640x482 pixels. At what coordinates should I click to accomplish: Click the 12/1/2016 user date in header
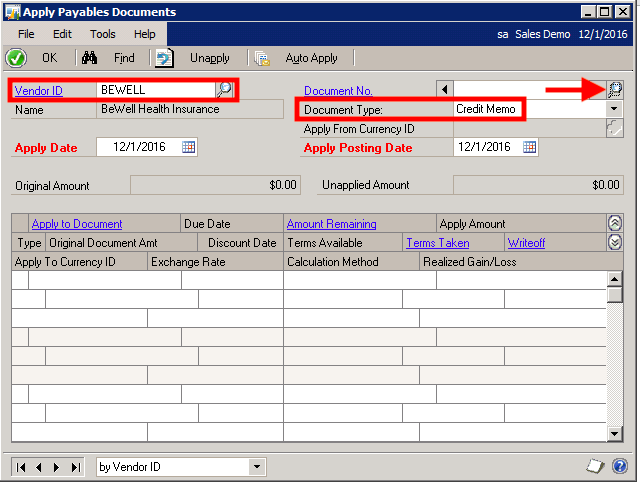point(603,34)
